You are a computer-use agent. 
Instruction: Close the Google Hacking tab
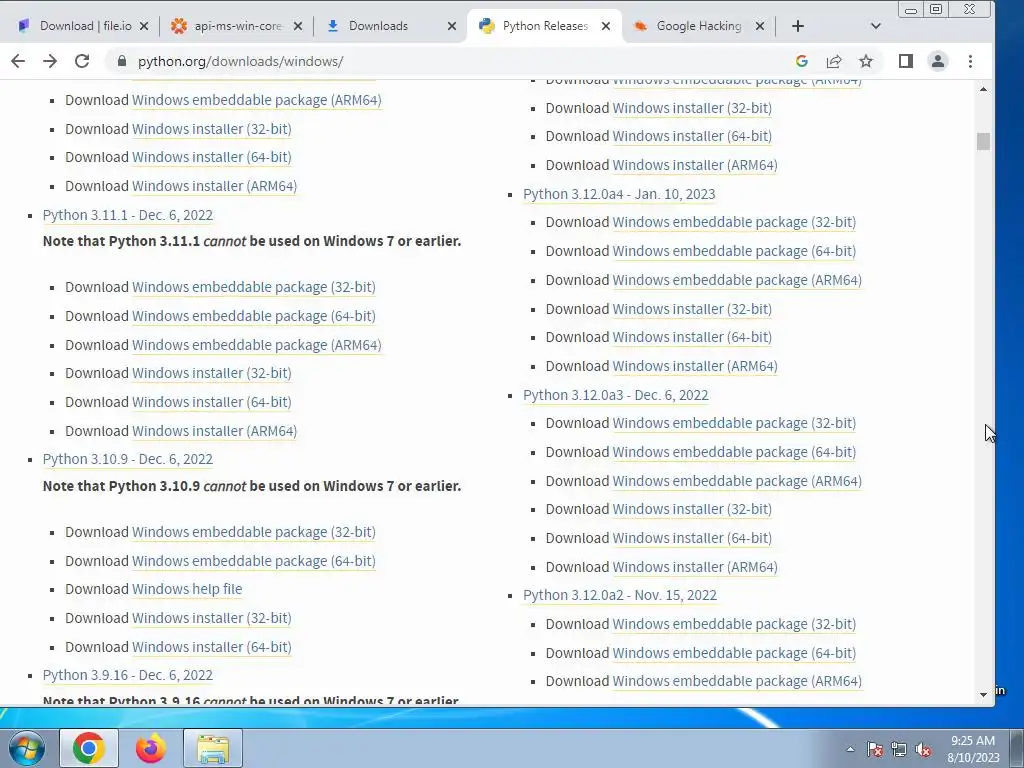pos(760,26)
